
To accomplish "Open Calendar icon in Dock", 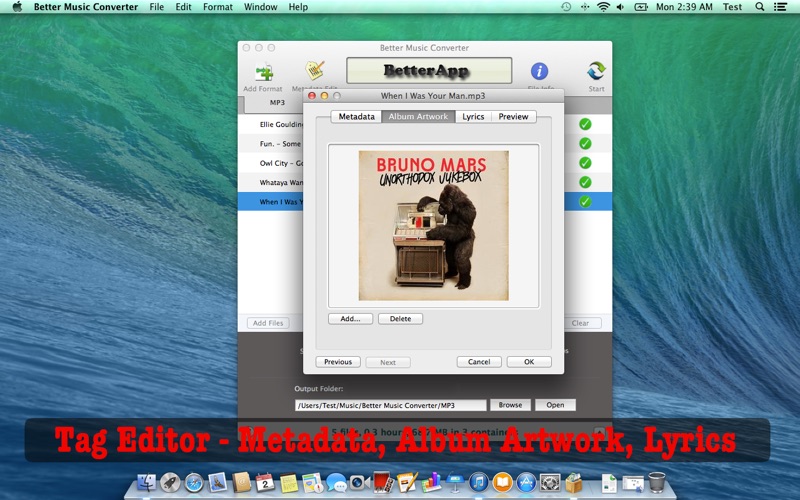I will tap(265, 482).
